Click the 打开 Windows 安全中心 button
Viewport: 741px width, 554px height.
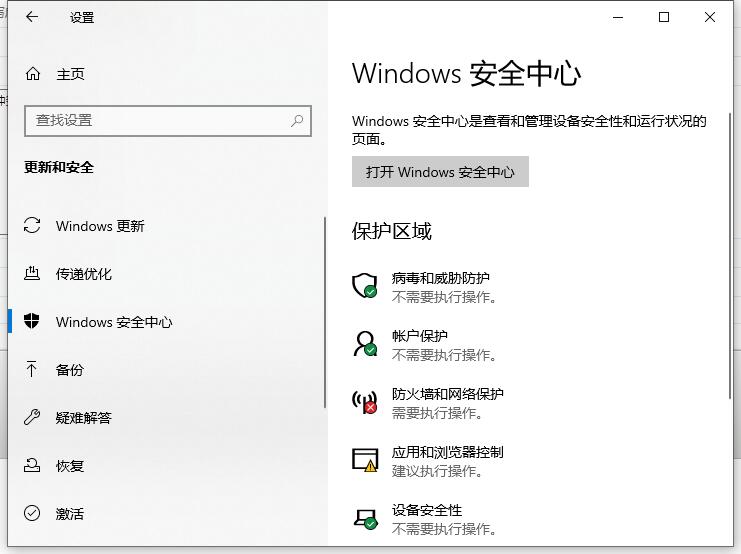(440, 172)
